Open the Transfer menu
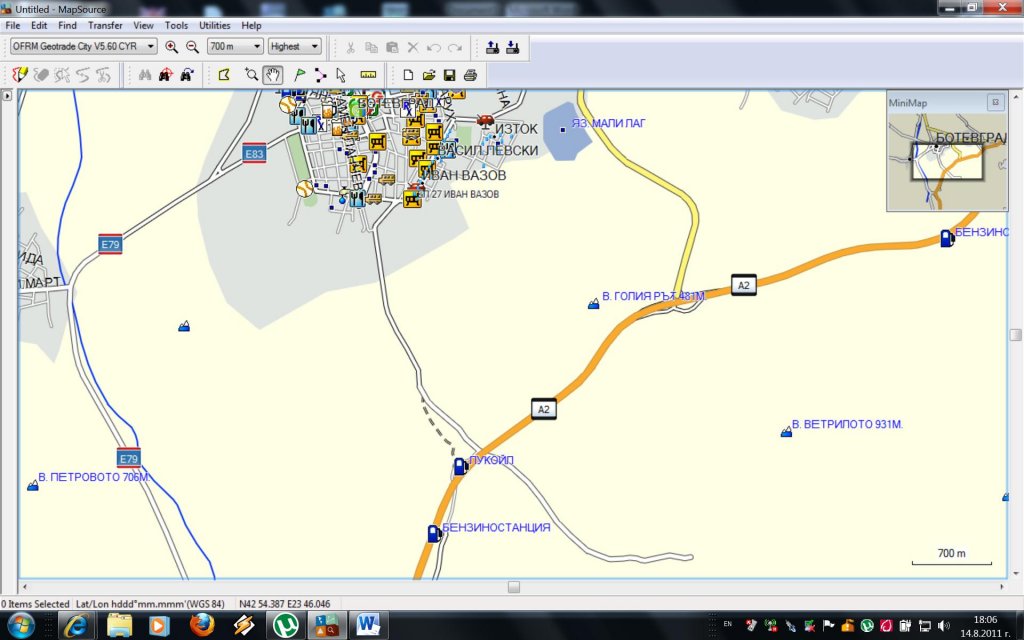 pos(105,25)
